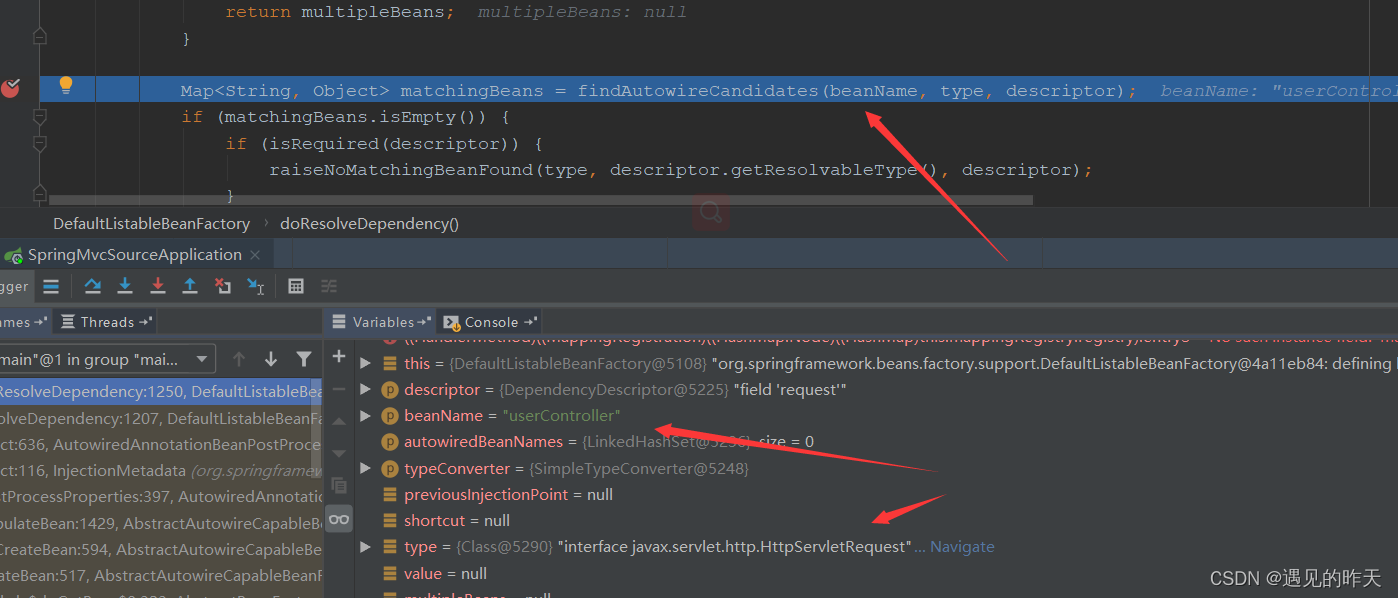Image resolution: width=1398 pixels, height=598 pixels.
Task: Click Show Execution Point icon
Action: point(51,286)
